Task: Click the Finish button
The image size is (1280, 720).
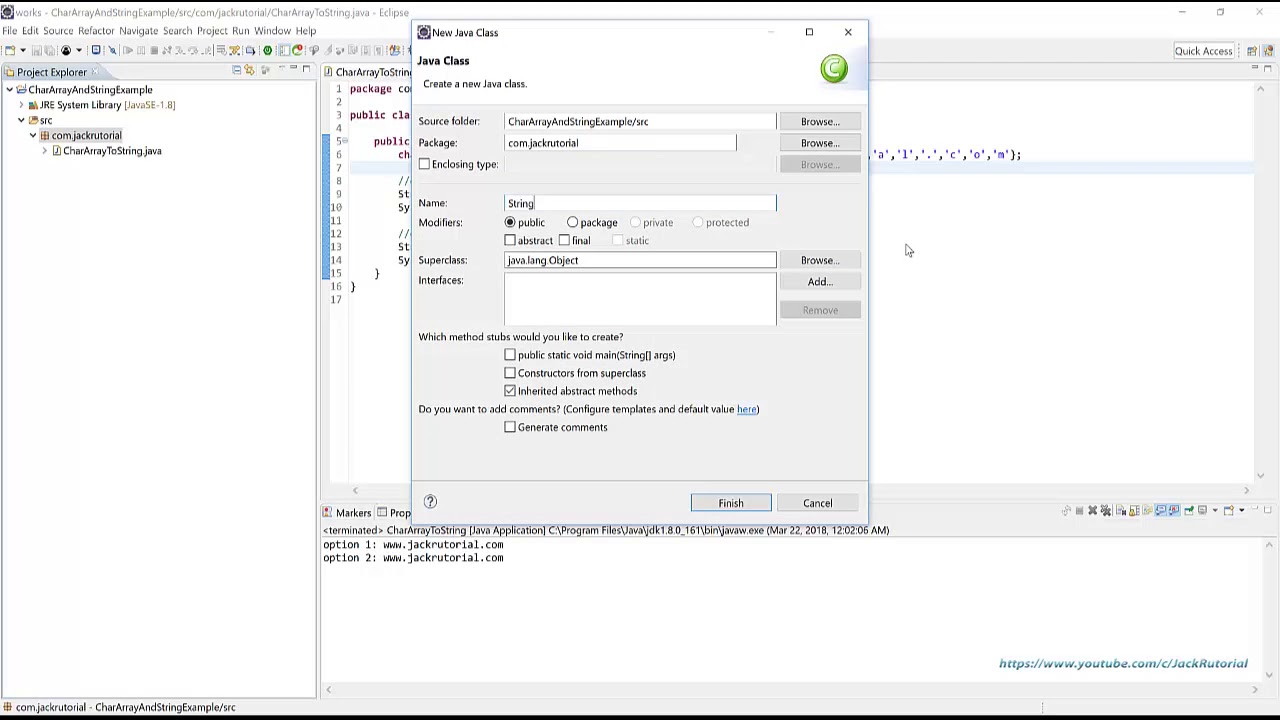Action: [731, 503]
